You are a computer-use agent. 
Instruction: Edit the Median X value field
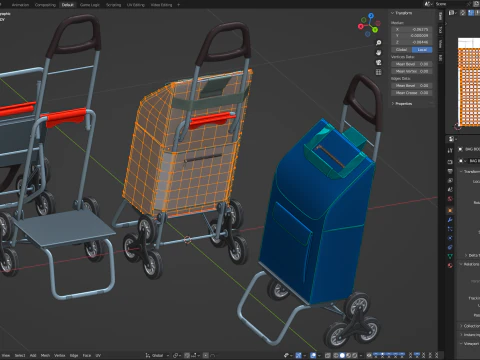pyautogui.click(x=412, y=29)
